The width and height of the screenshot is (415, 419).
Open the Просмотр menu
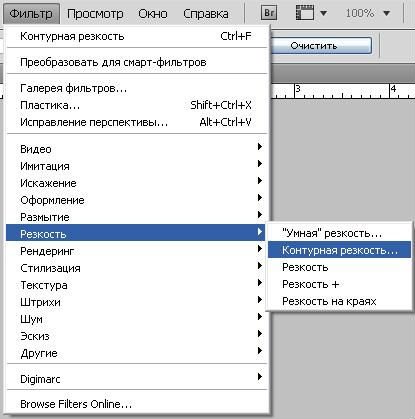95,14
